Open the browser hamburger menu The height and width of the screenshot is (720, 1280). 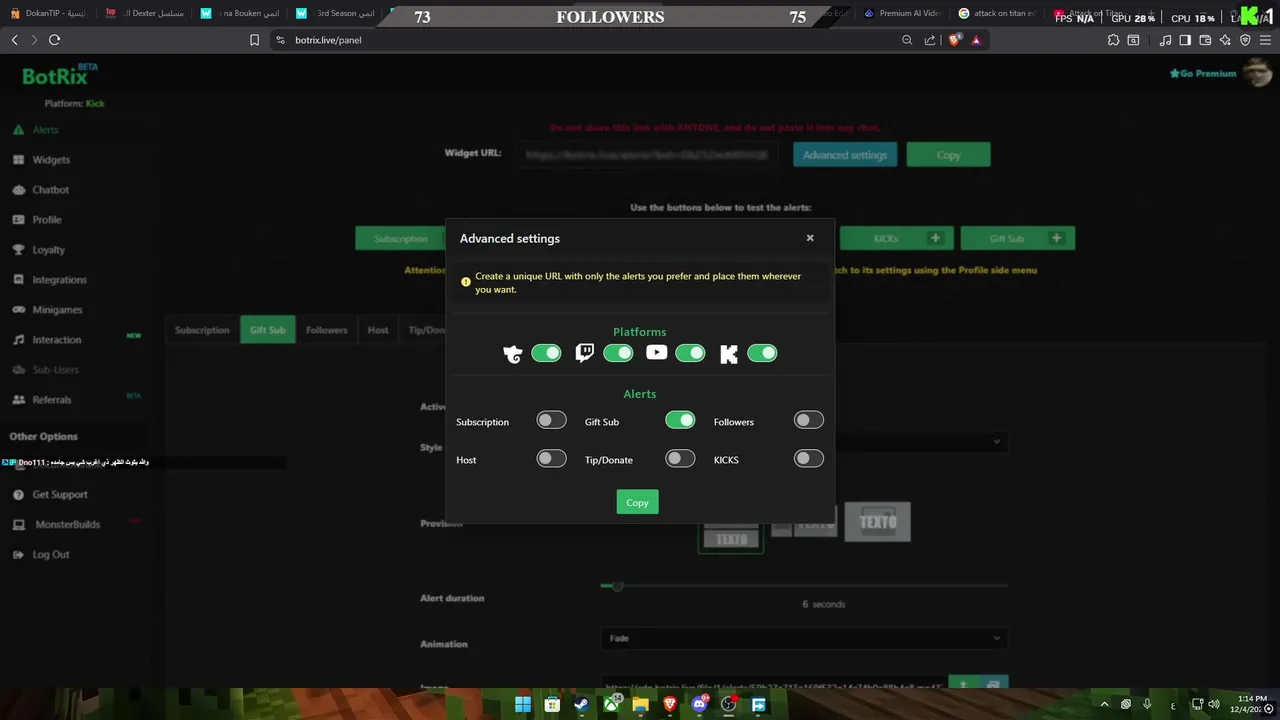(x=1266, y=40)
